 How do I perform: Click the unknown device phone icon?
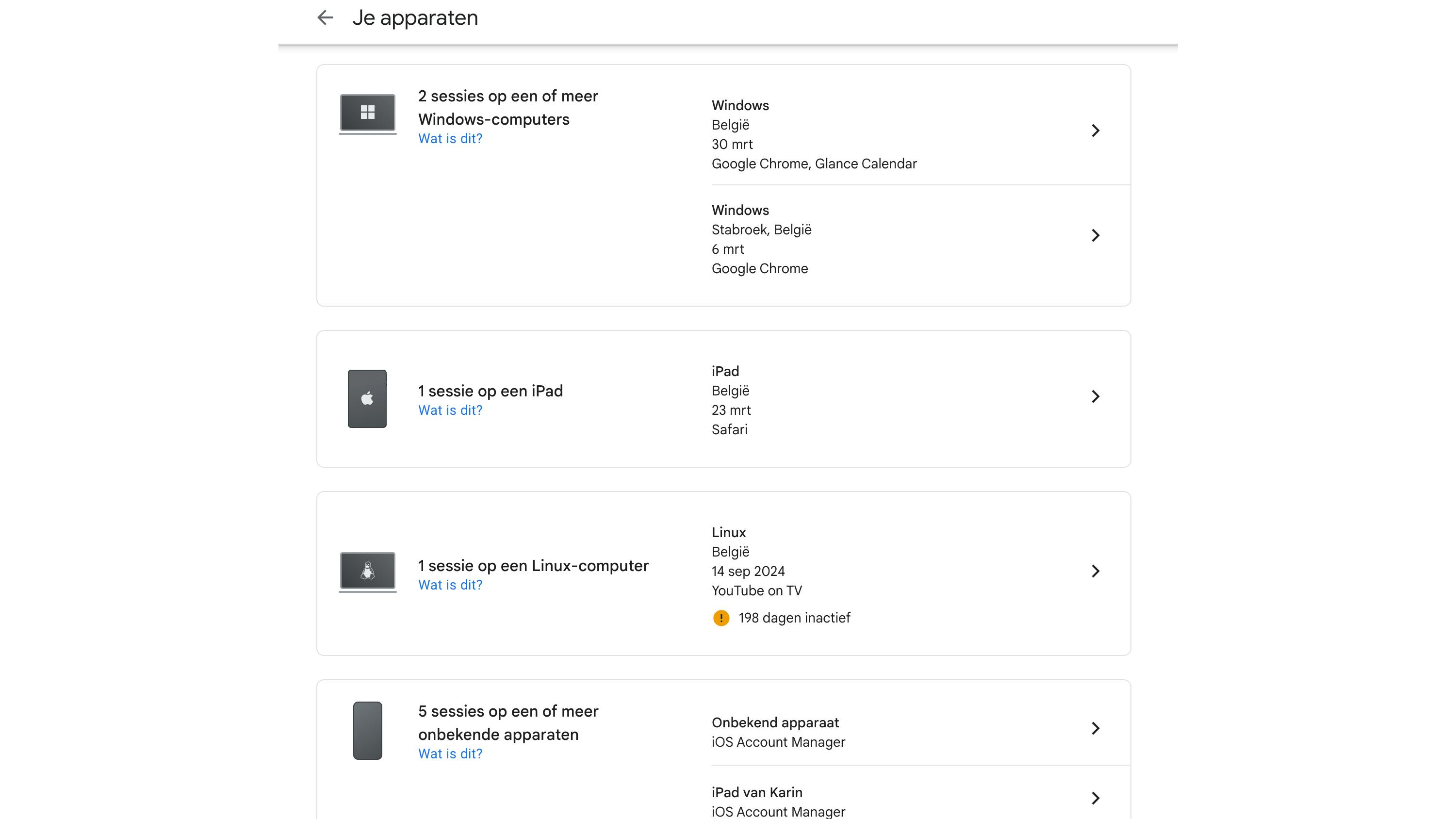pyautogui.click(x=367, y=730)
